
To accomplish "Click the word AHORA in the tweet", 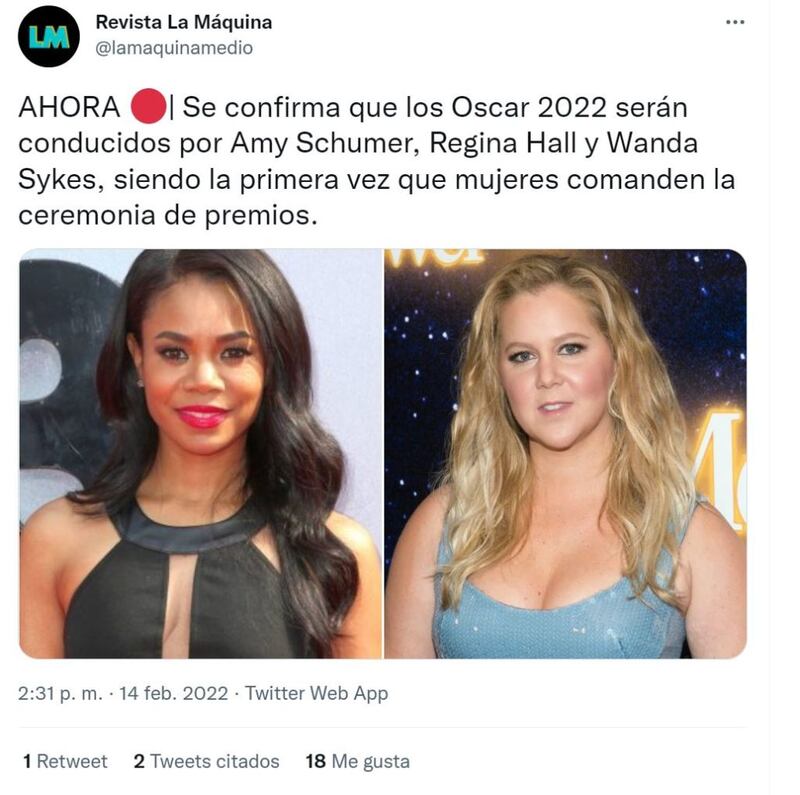I will (69, 108).
